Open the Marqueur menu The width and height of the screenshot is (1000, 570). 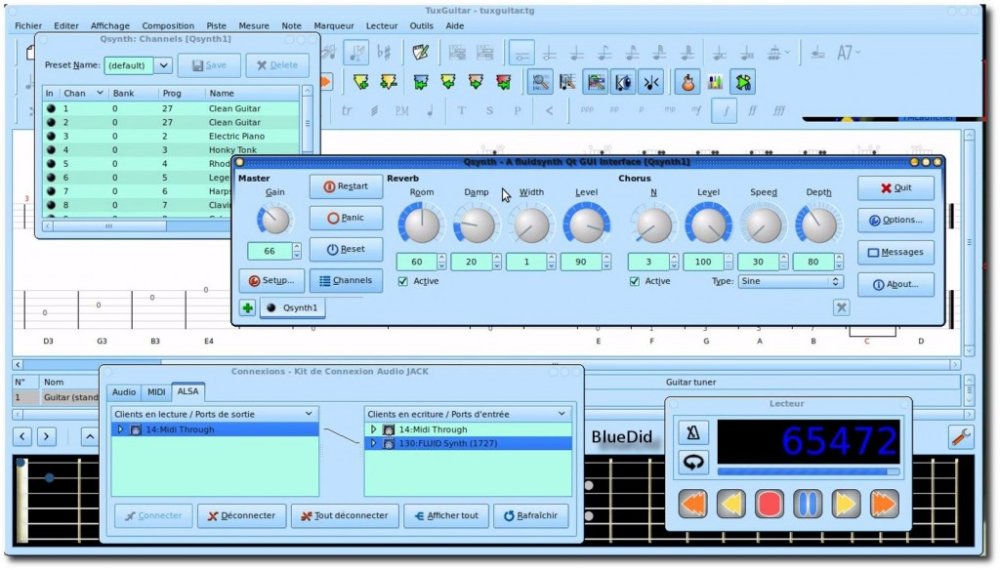[x=334, y=26]
